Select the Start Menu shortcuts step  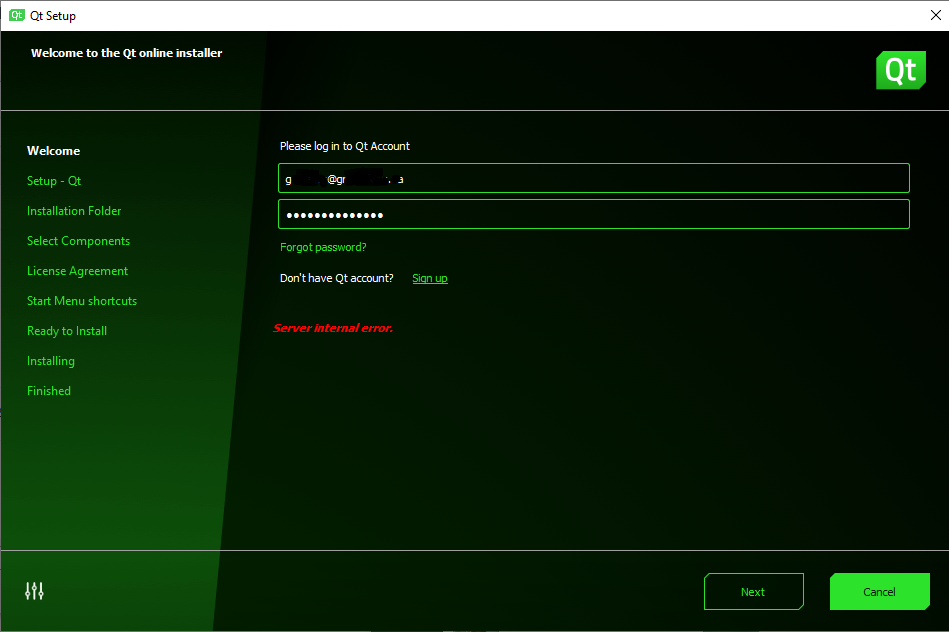82,301
